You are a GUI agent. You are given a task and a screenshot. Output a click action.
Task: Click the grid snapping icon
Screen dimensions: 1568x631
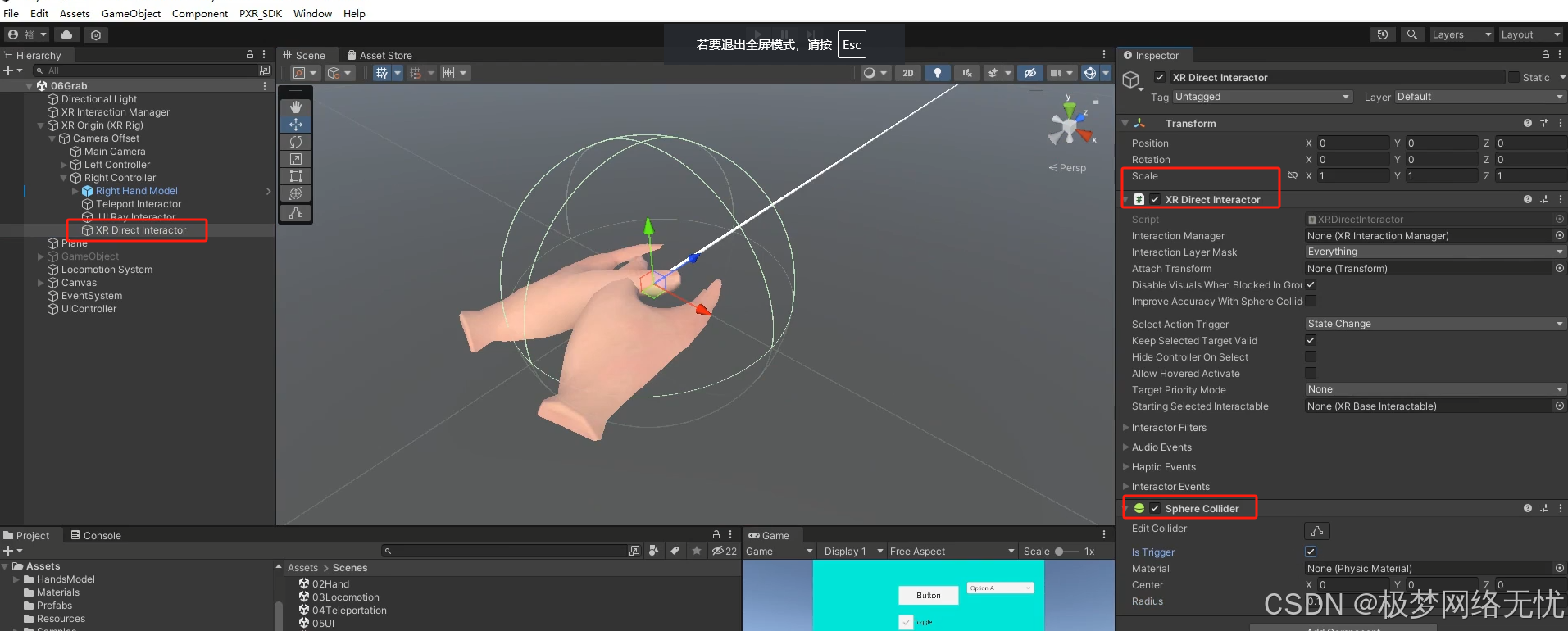[x=416, y=73]
